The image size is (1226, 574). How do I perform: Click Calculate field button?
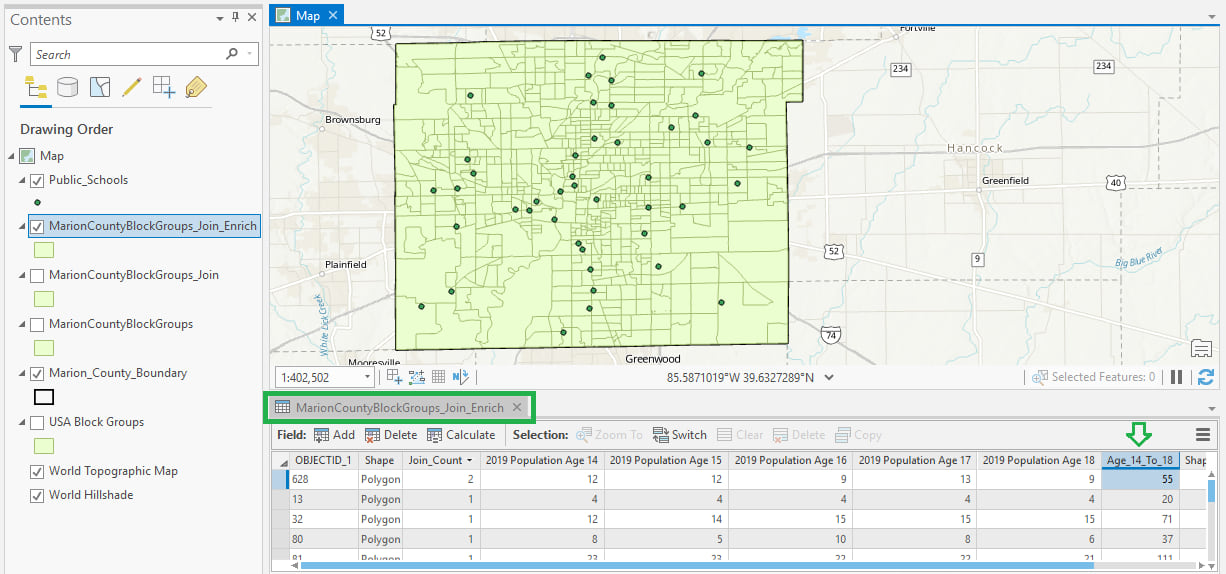coord(461,435)
